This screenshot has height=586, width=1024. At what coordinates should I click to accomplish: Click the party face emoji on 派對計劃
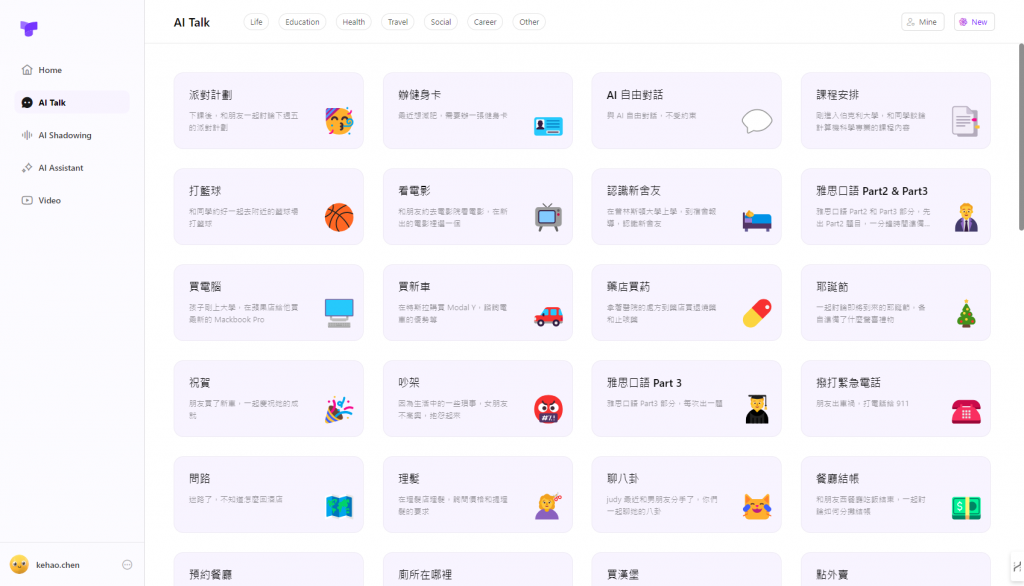pyautogui.click(x=339, y=121)
